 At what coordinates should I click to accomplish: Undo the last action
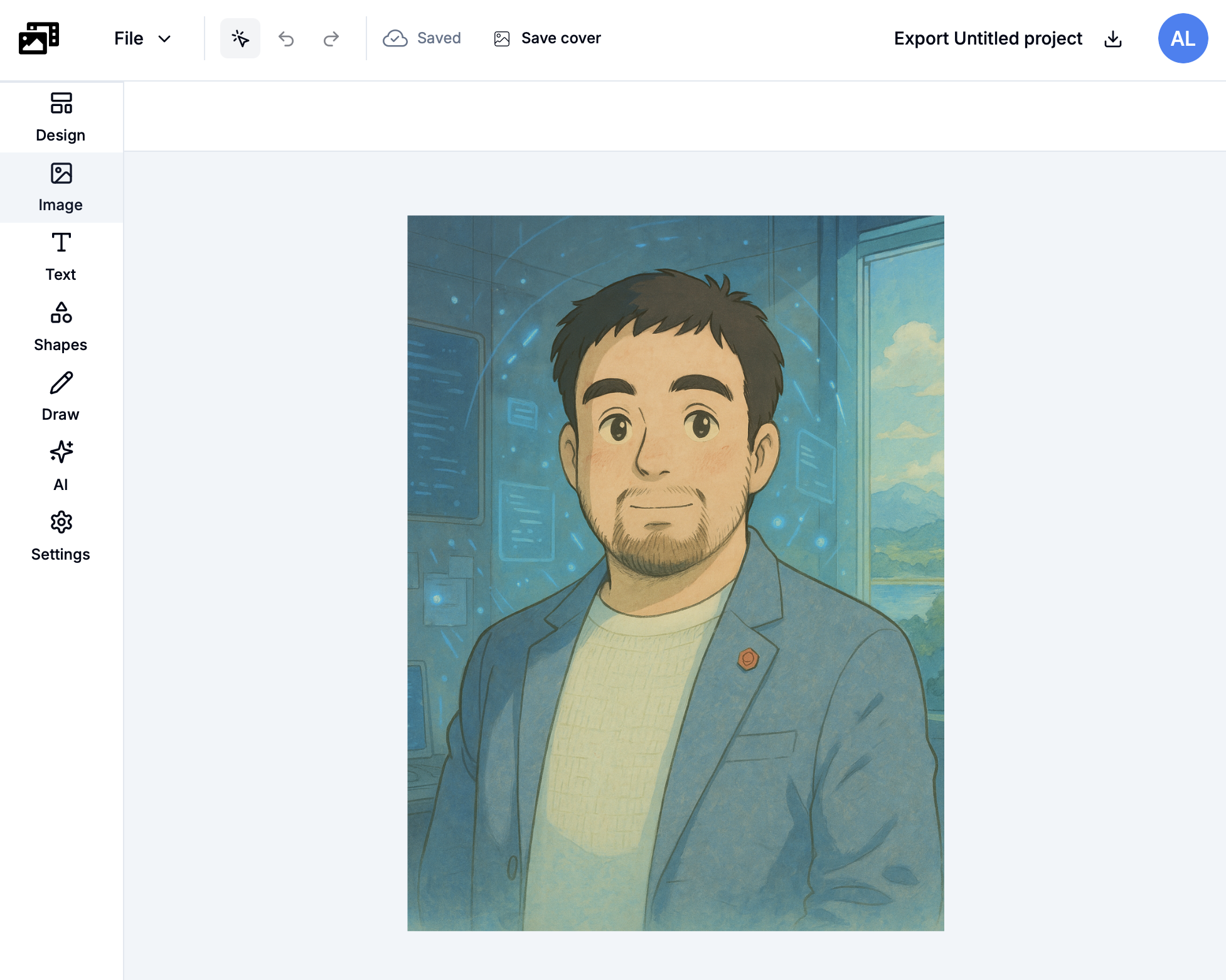coord(286,39)
